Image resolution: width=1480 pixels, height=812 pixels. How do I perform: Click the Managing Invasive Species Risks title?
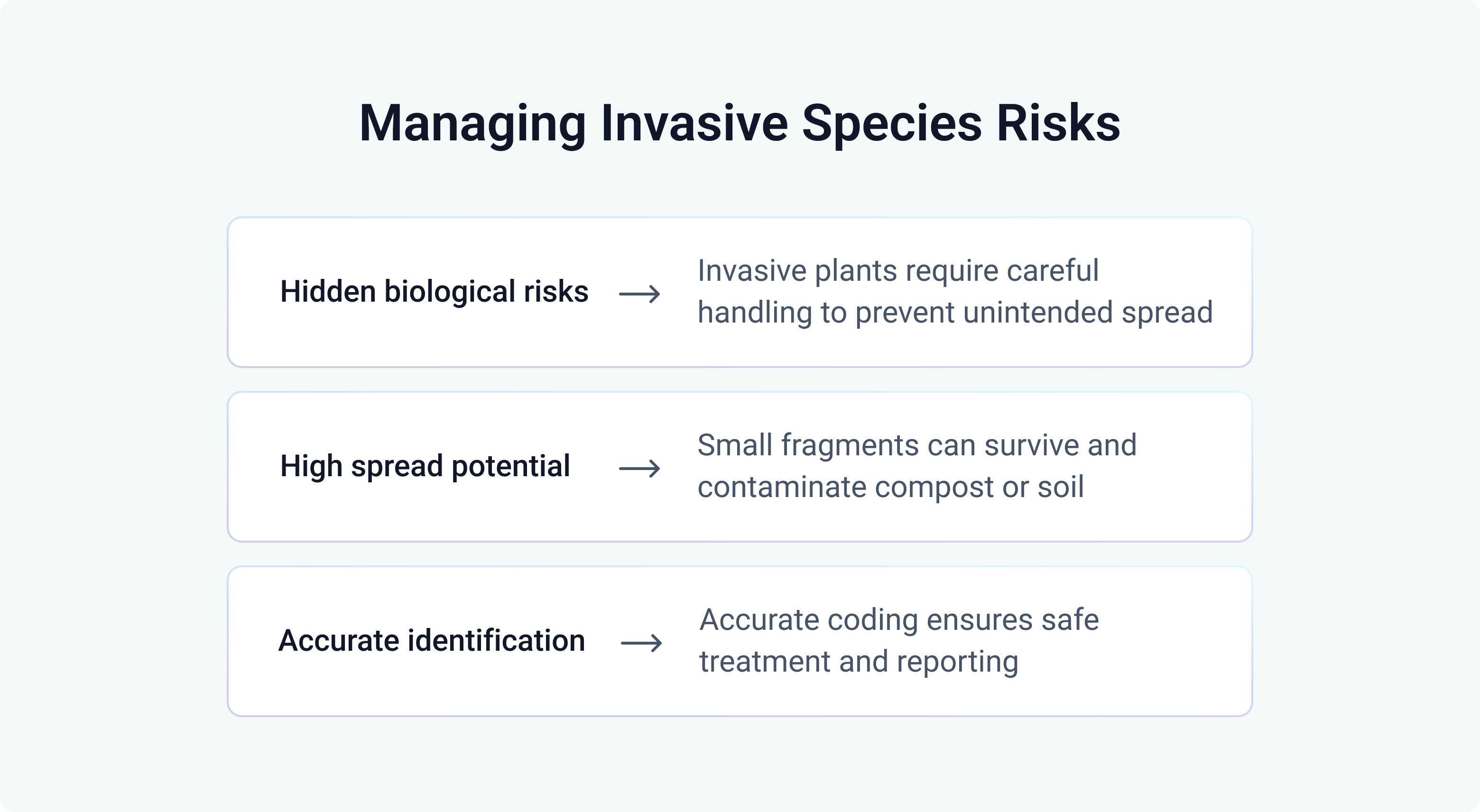pos(740,123)
